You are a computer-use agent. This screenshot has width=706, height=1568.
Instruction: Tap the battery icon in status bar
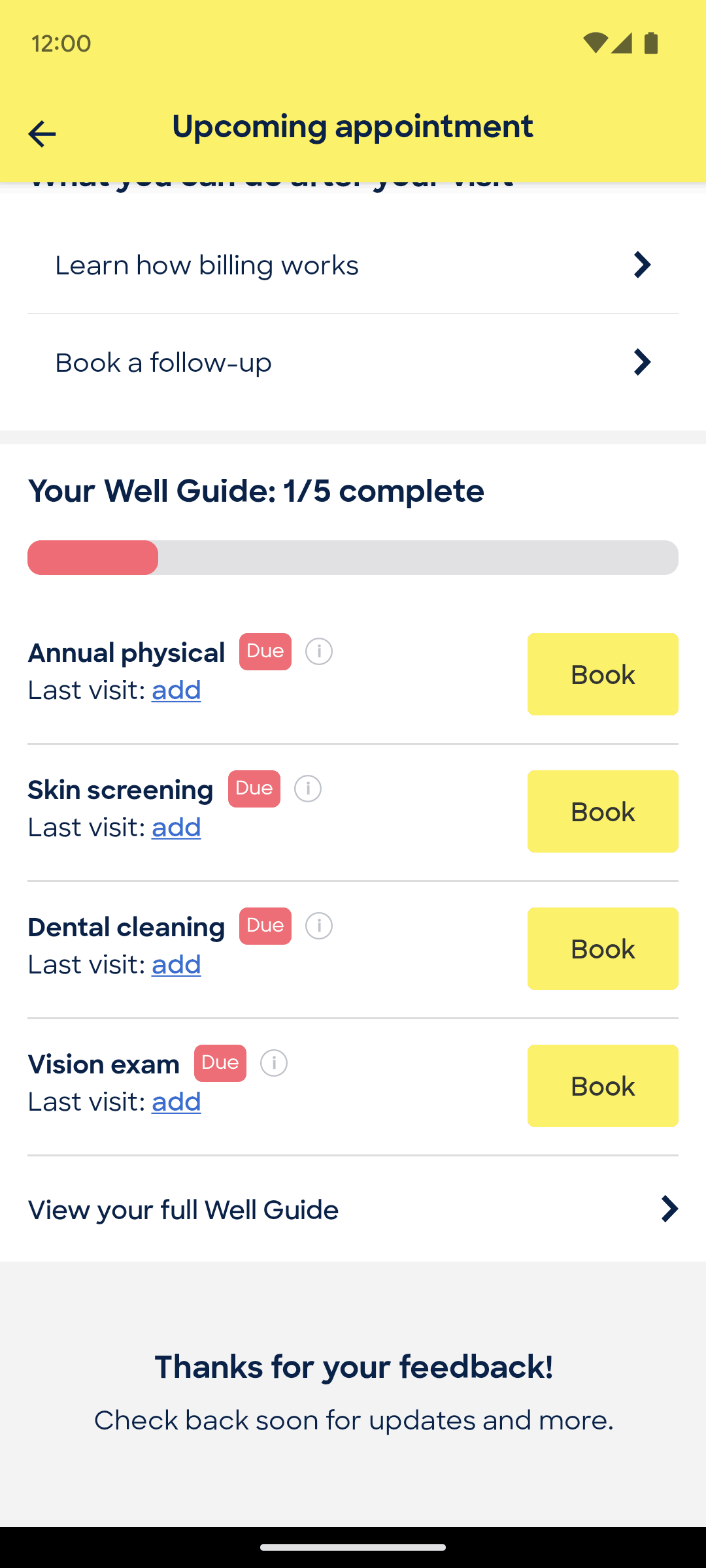coord(651,43)
